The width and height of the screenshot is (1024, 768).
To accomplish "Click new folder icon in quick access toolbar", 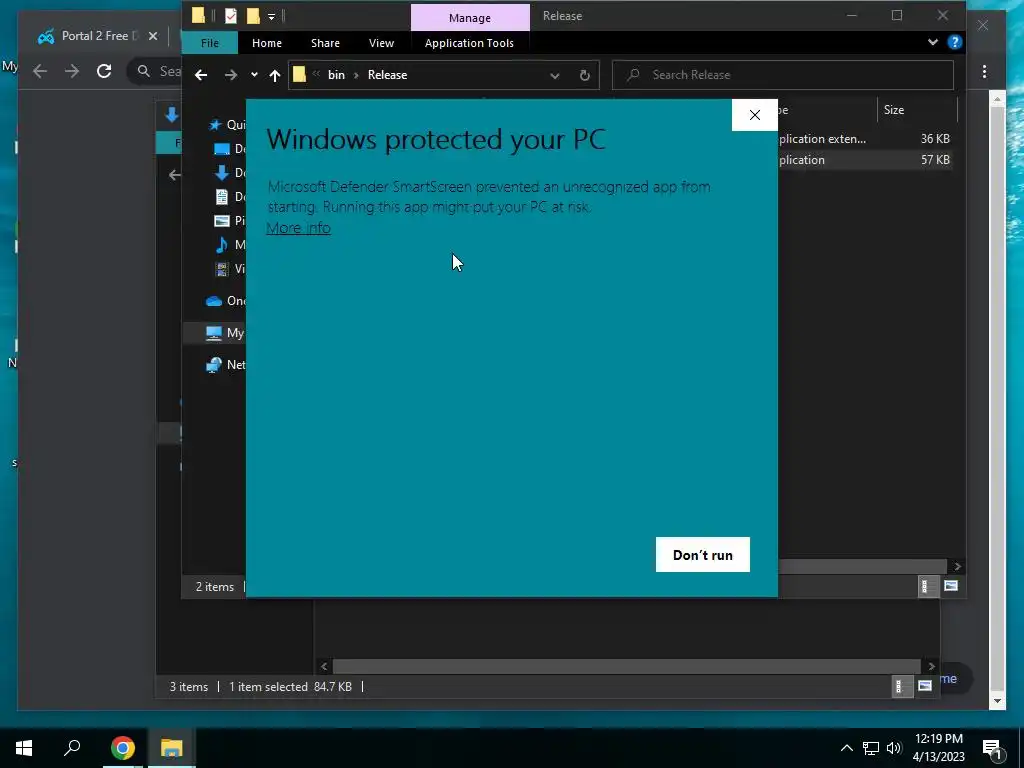I will pyautogui.click(x=253, y=16).
